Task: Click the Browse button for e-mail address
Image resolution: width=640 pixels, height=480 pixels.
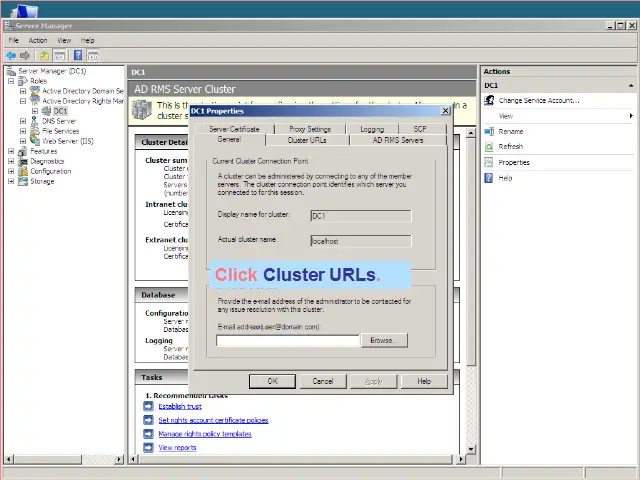Action: pyautogui.click(x=384, y=340)
